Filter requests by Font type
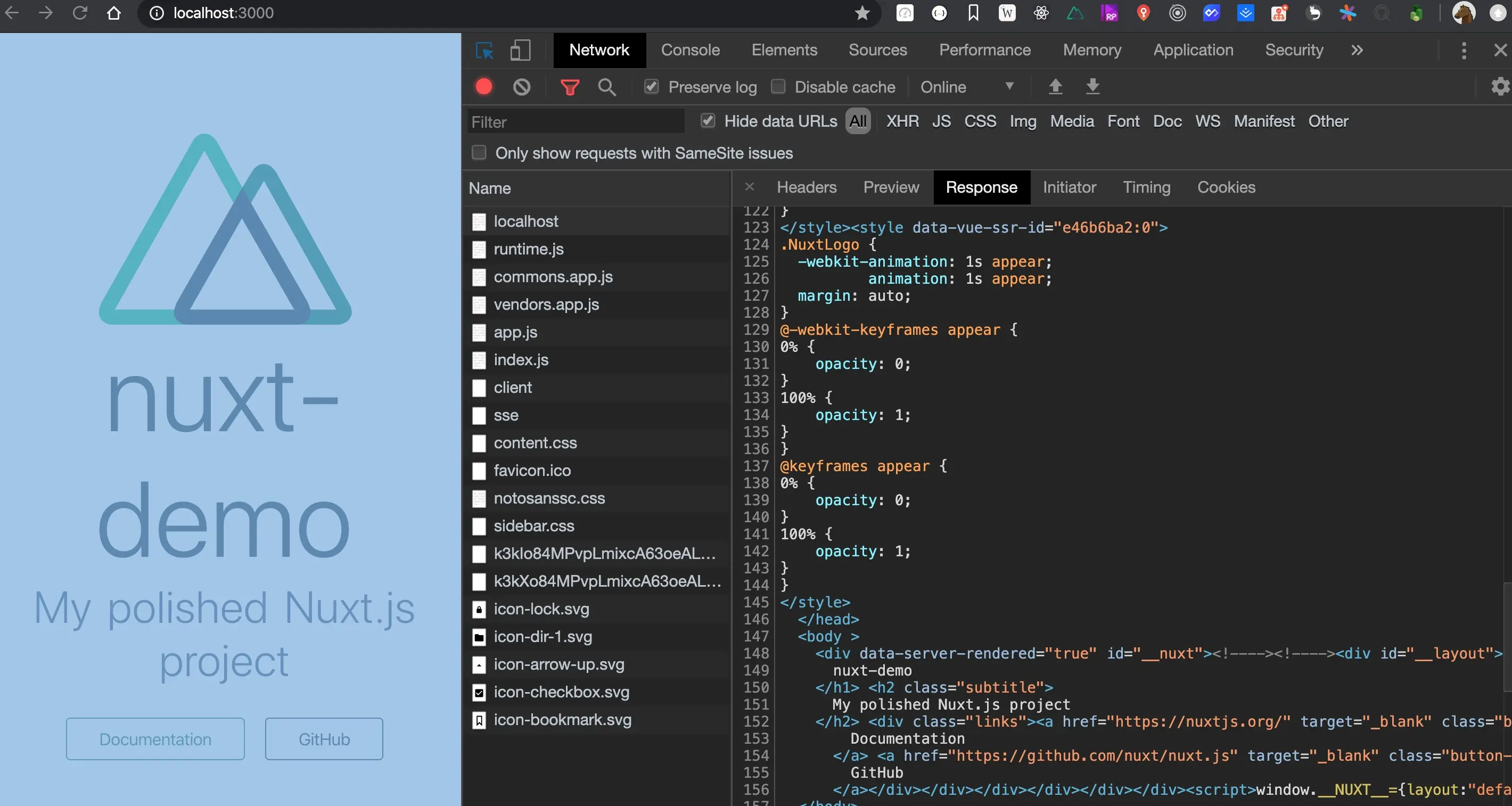 tap(1123, 121)
